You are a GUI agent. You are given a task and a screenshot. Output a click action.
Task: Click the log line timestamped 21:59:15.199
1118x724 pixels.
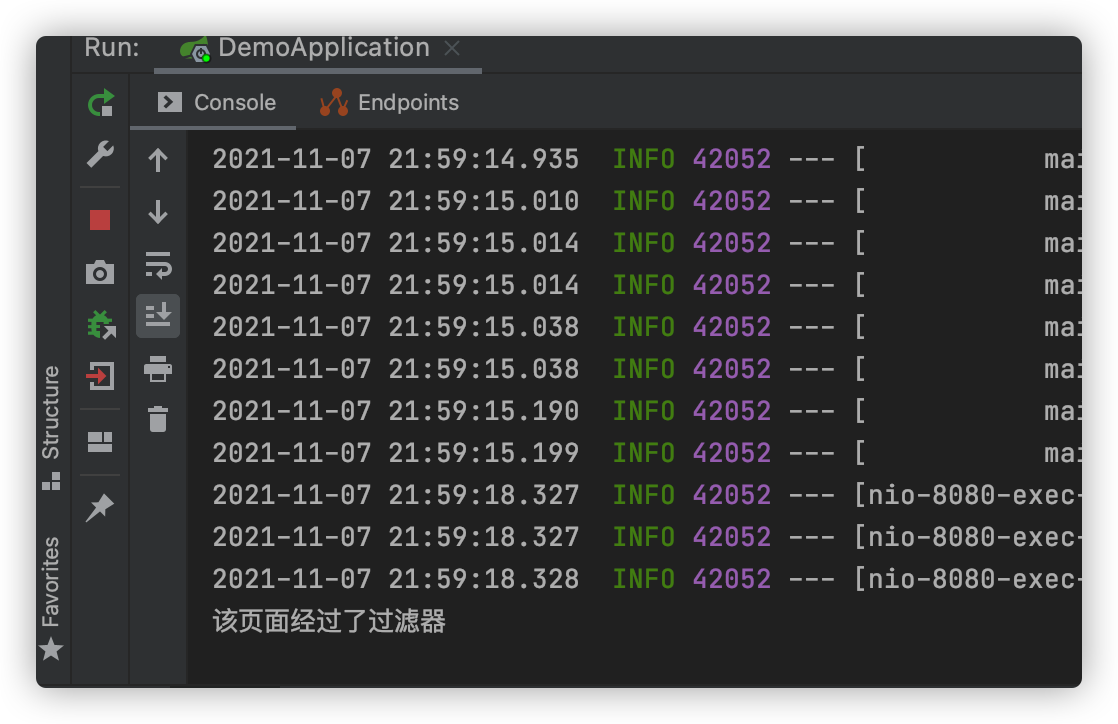[x=646, y=453]
